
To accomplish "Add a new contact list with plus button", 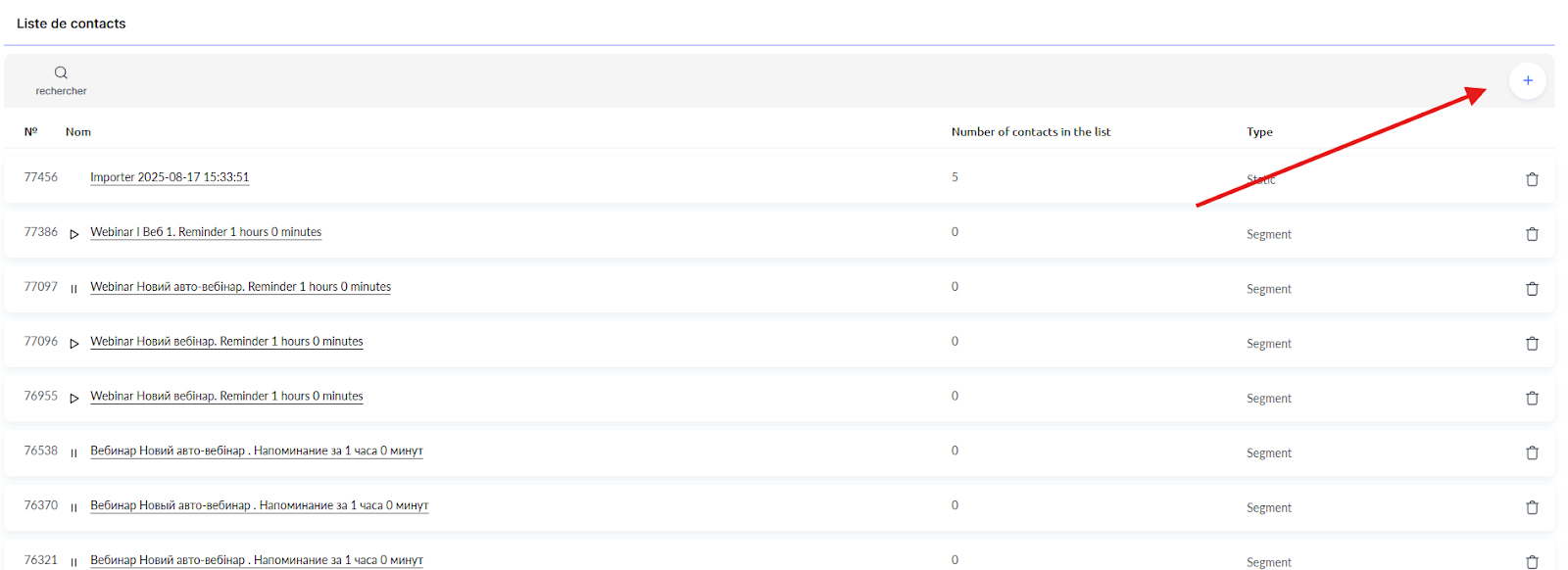I will (x=1527, y=80).
